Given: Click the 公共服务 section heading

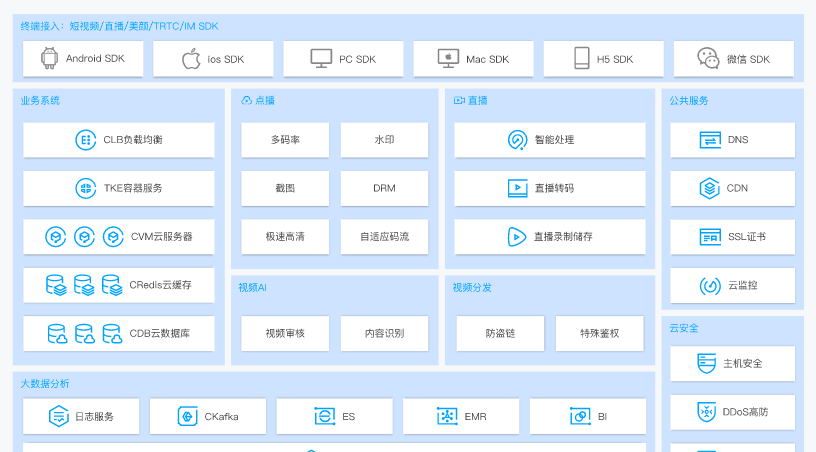Looking at the screenshot, I should [x=689, y=100].
